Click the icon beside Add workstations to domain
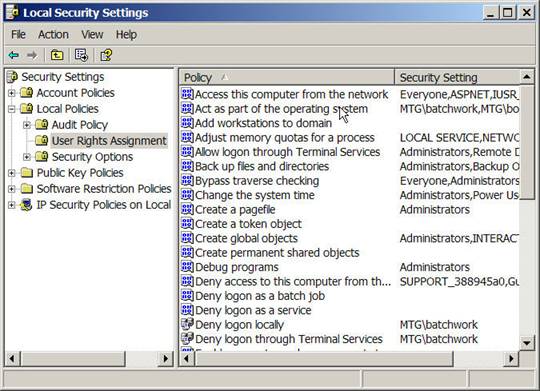 pyautogui.click(x=187, y=123)
